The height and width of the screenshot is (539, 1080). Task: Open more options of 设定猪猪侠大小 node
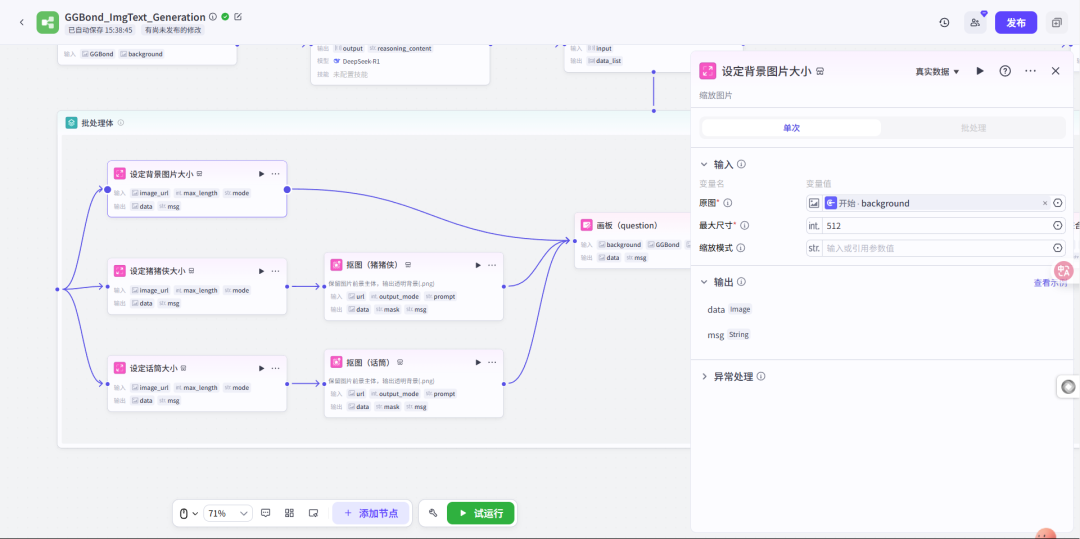pos(276,271)
